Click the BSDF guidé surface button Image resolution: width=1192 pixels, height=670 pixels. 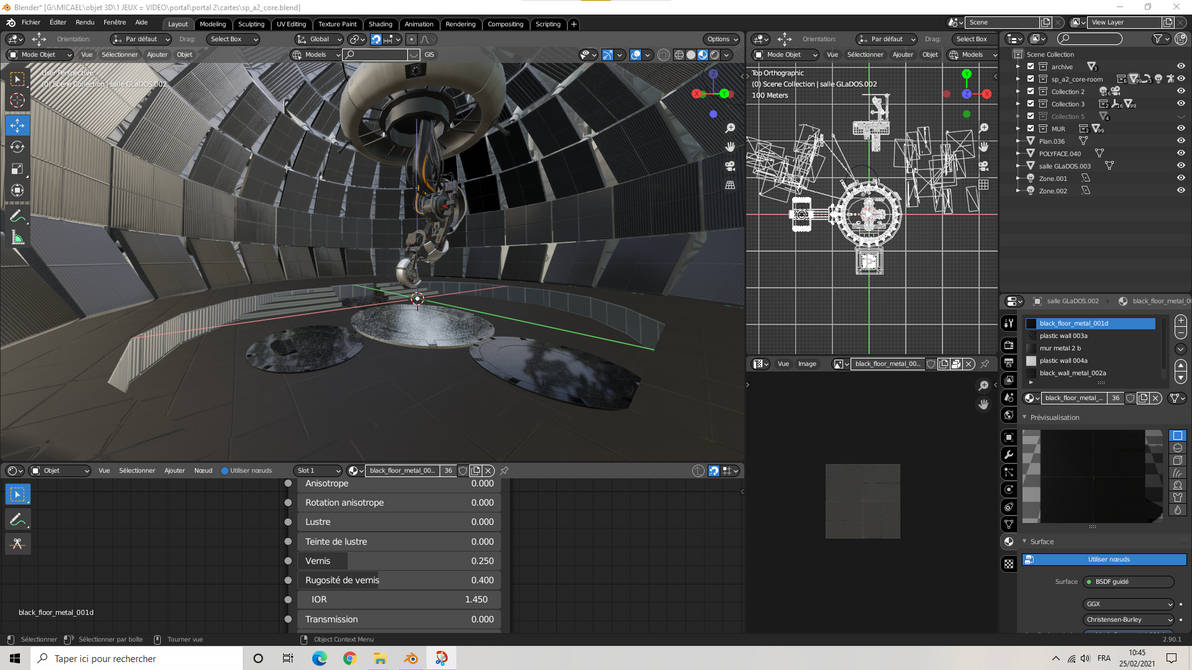pos(1130,581)
